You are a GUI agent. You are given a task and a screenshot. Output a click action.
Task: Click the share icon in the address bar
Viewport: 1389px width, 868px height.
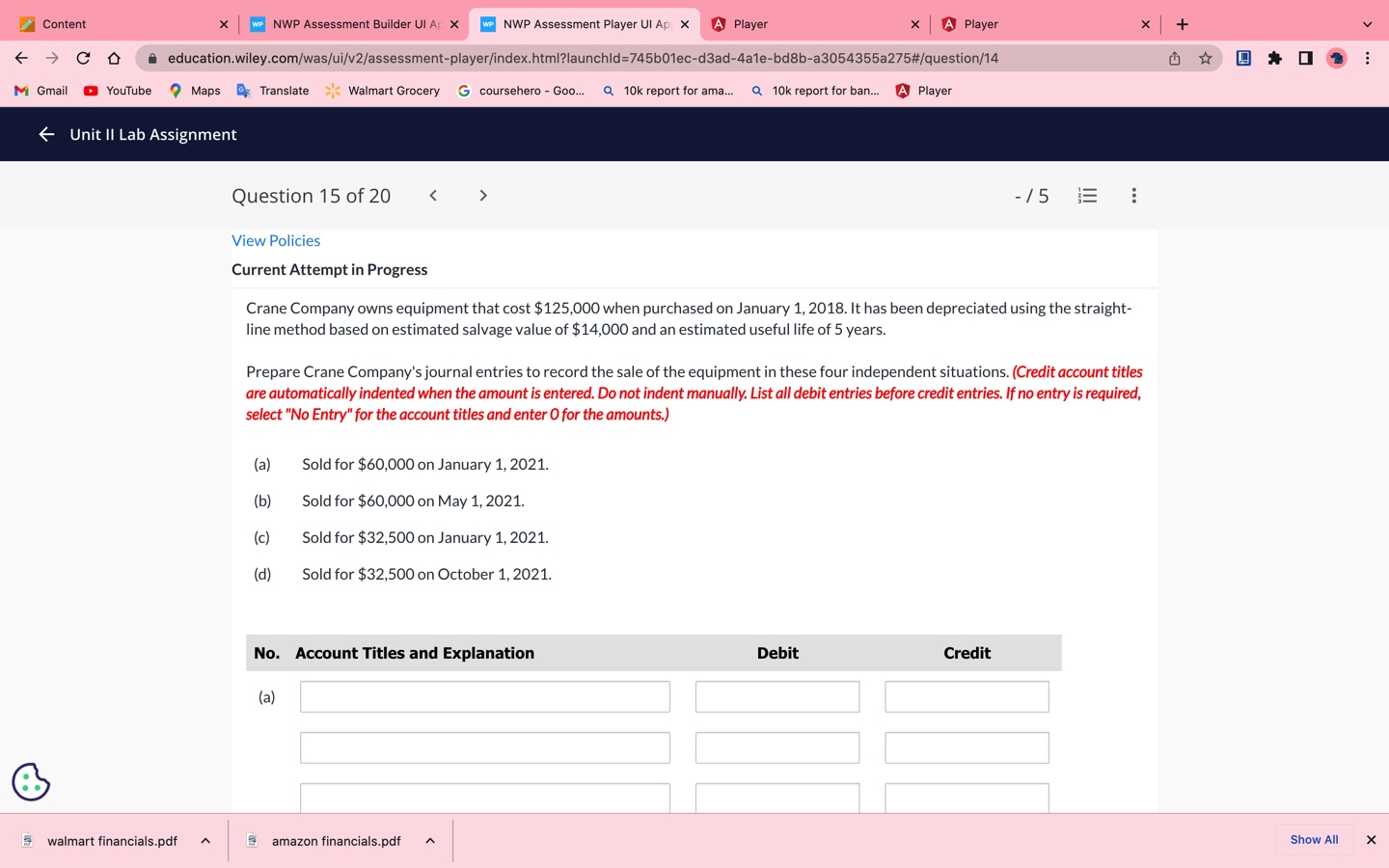pos(1173,58)
